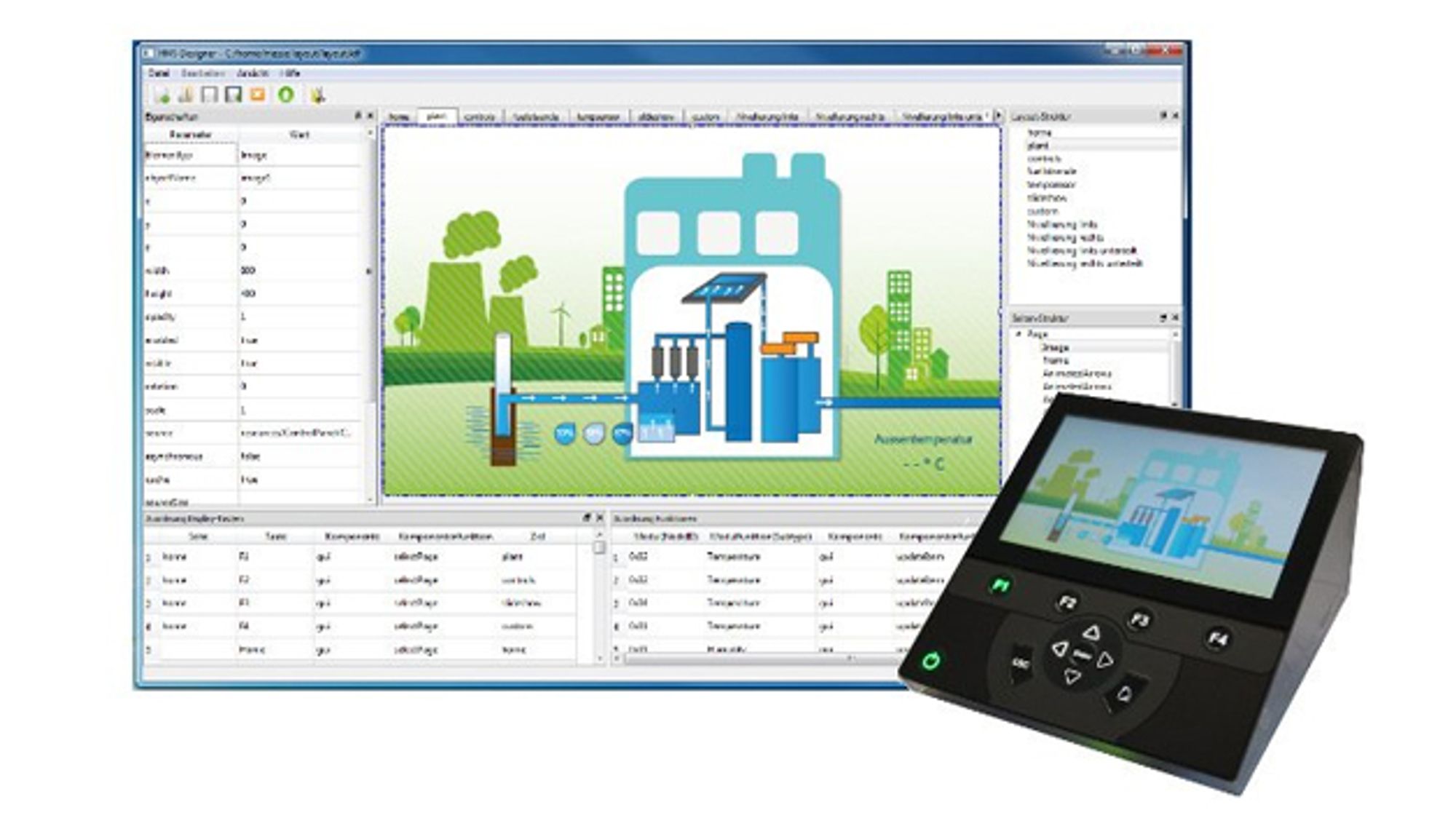Select home in the Layout-Struktur list
Image resolution: width=1456 pixels, height=818 pixels.
(x=1040, y=133)
